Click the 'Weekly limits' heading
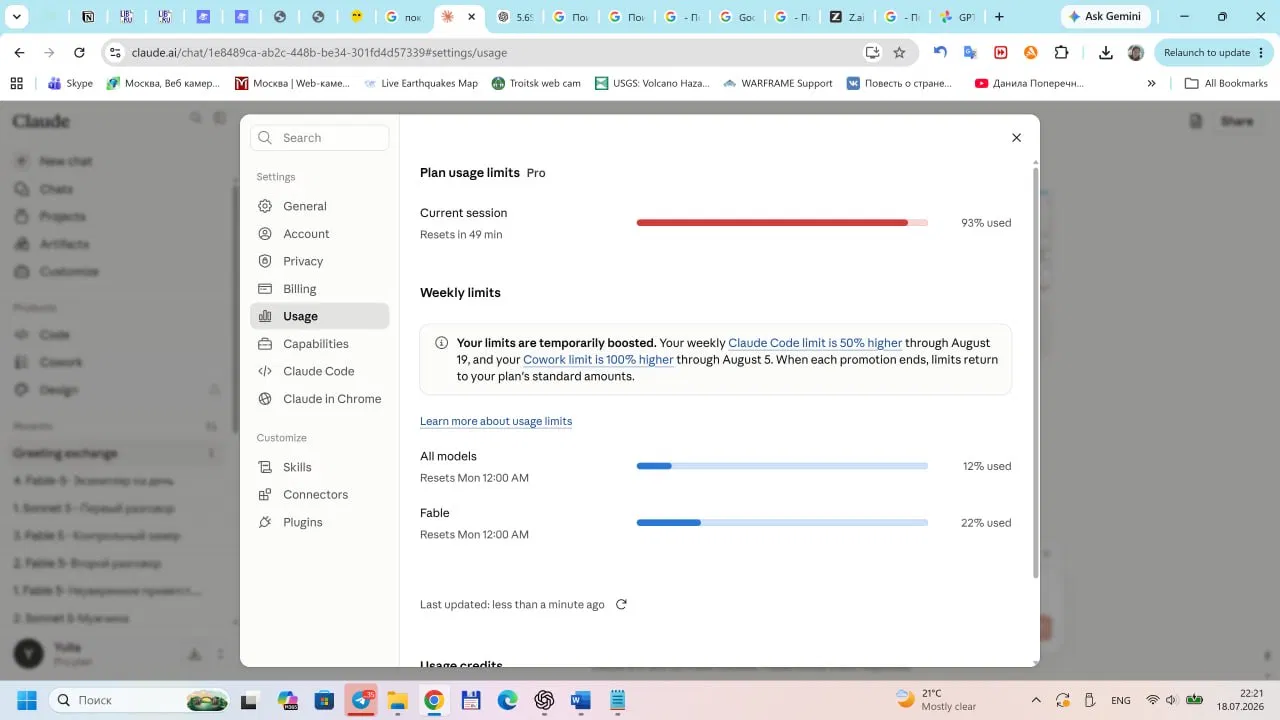 coord(460,293)
